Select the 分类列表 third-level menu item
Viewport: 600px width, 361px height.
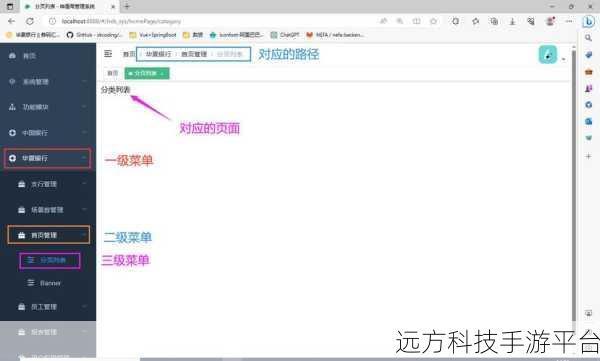(50, 261)
